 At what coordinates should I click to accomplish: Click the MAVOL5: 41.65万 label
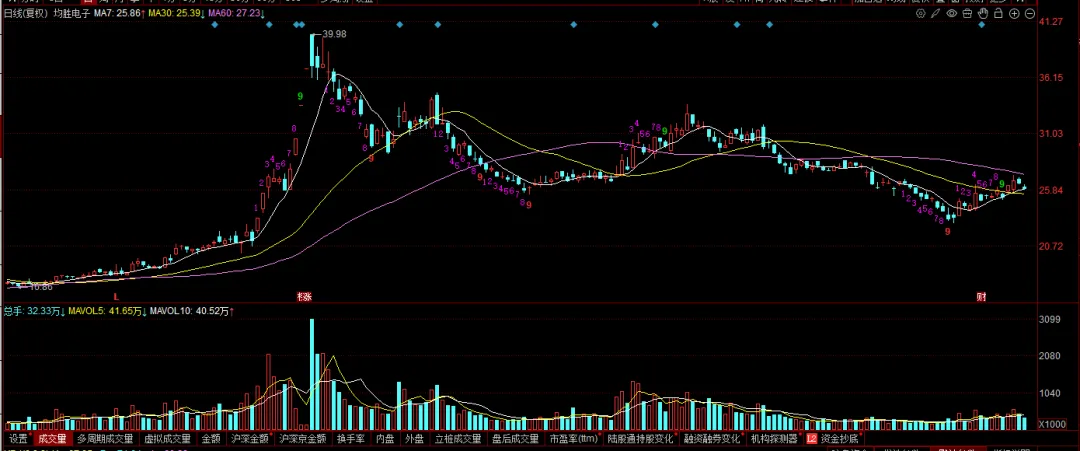[x=107, y=311]
